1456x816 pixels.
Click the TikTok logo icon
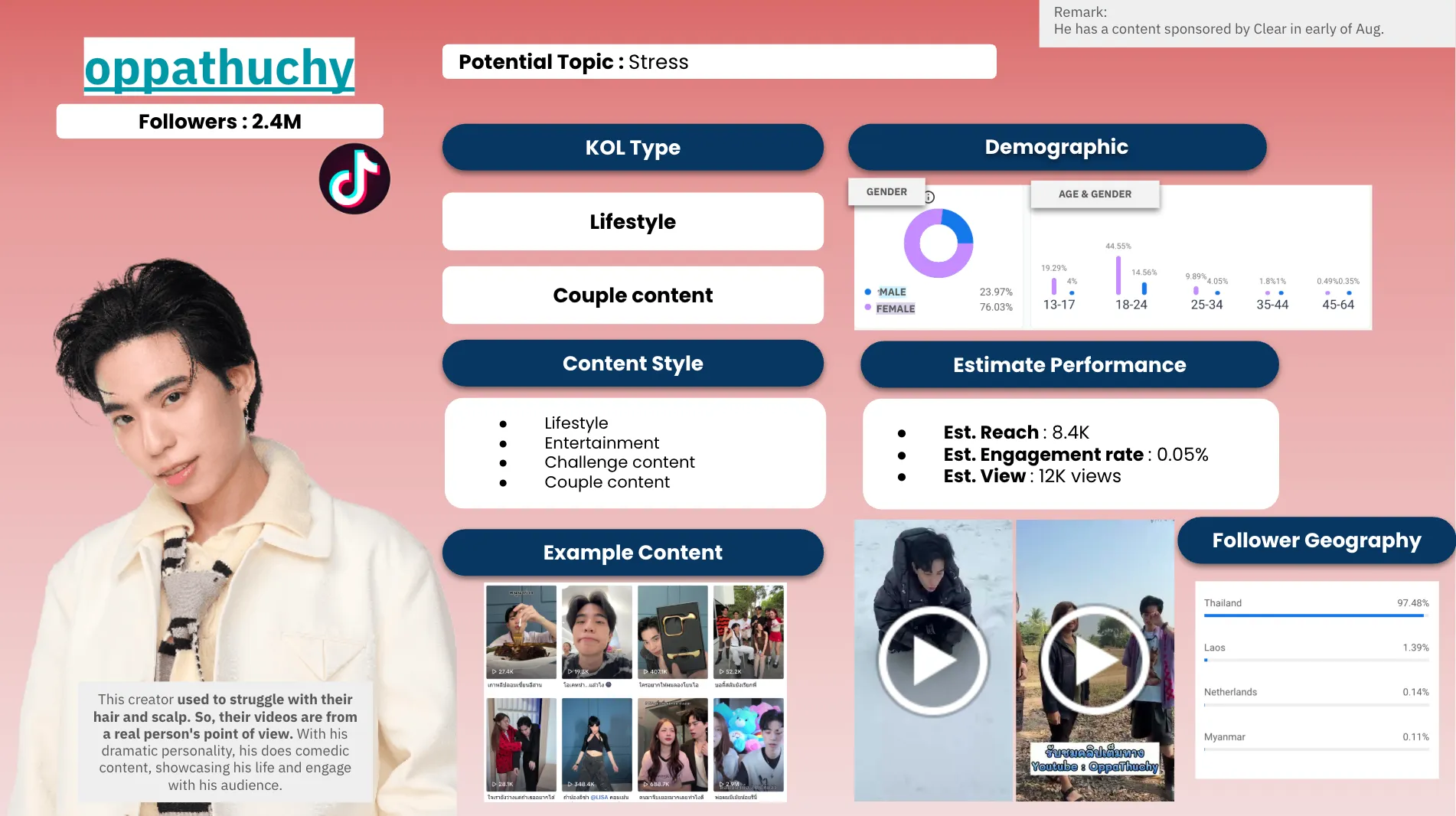click(354, 178)
